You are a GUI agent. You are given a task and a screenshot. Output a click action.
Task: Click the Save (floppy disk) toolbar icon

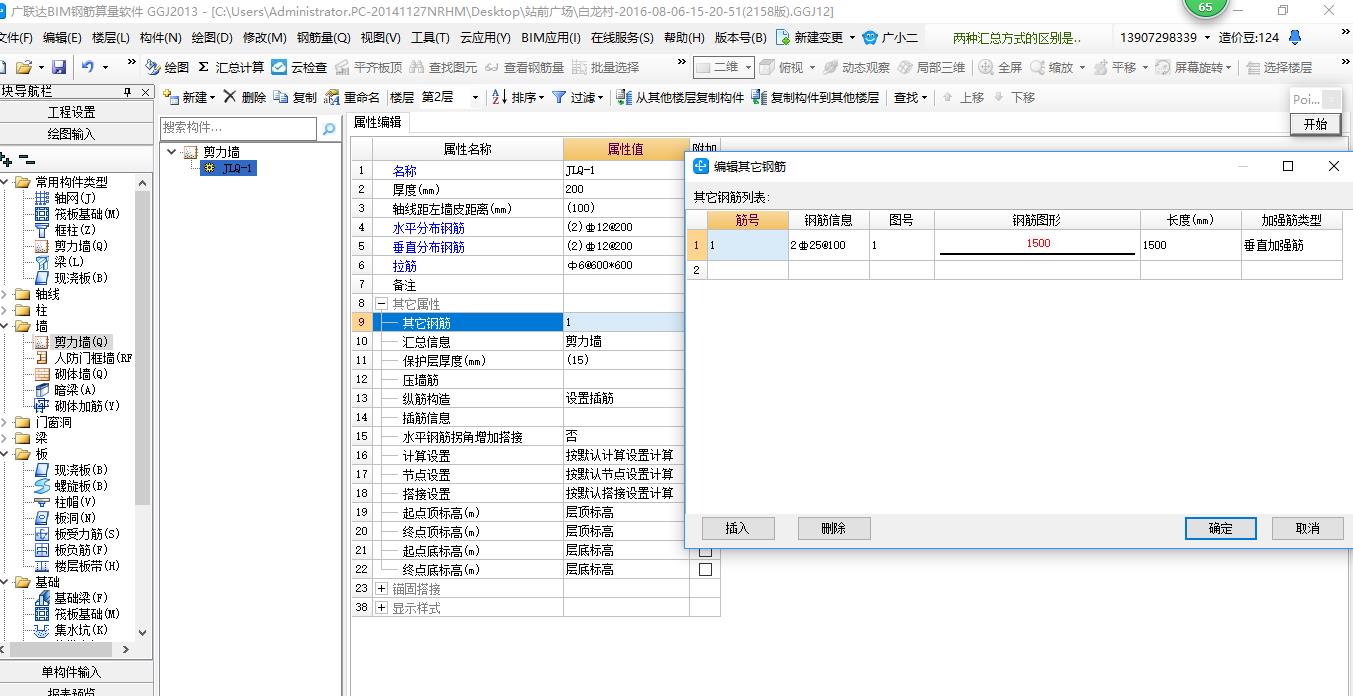58,67
